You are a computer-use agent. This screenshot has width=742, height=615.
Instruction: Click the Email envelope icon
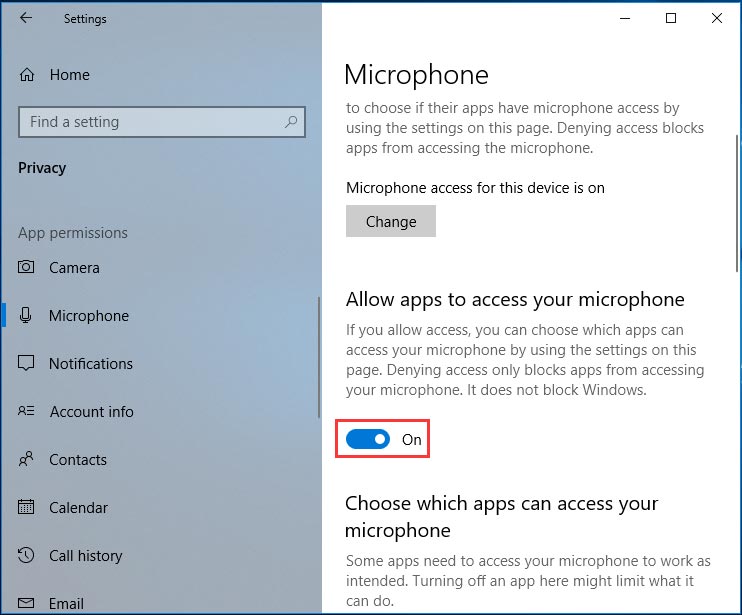tap(26, 603)
